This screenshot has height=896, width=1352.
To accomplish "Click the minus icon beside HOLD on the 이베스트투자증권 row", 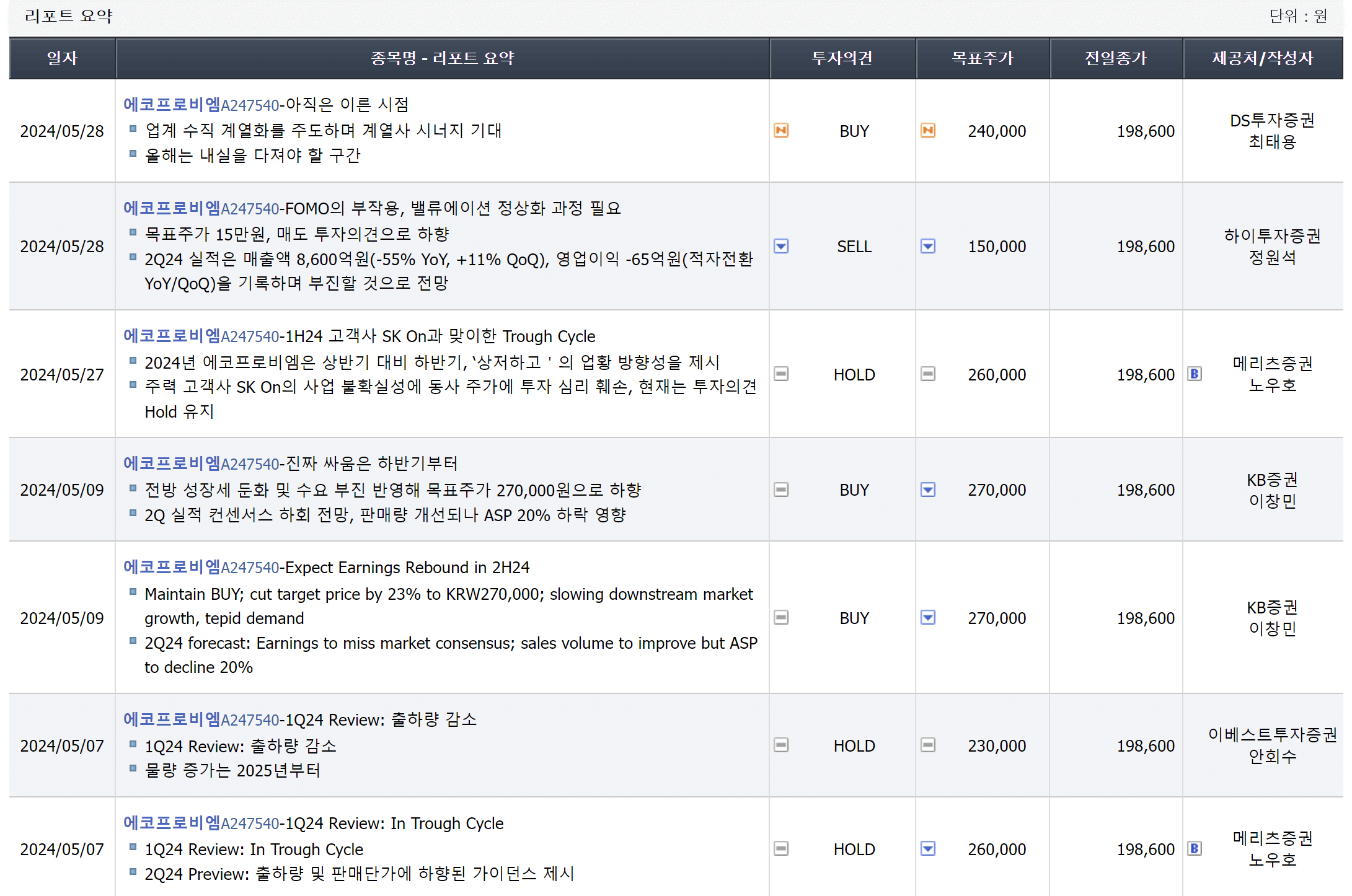I will point(782,745).
